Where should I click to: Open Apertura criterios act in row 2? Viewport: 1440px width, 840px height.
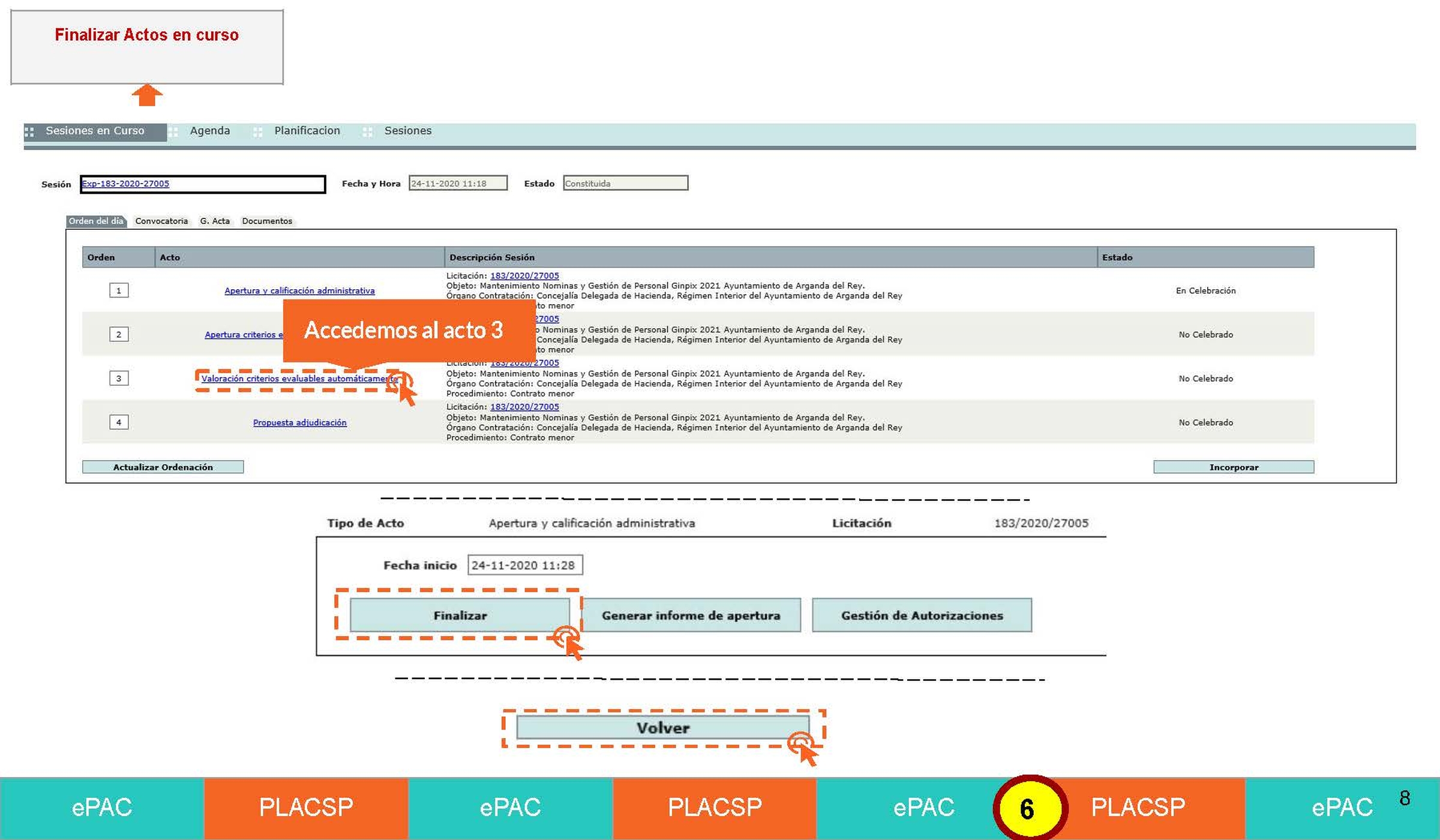click(244, 334)
